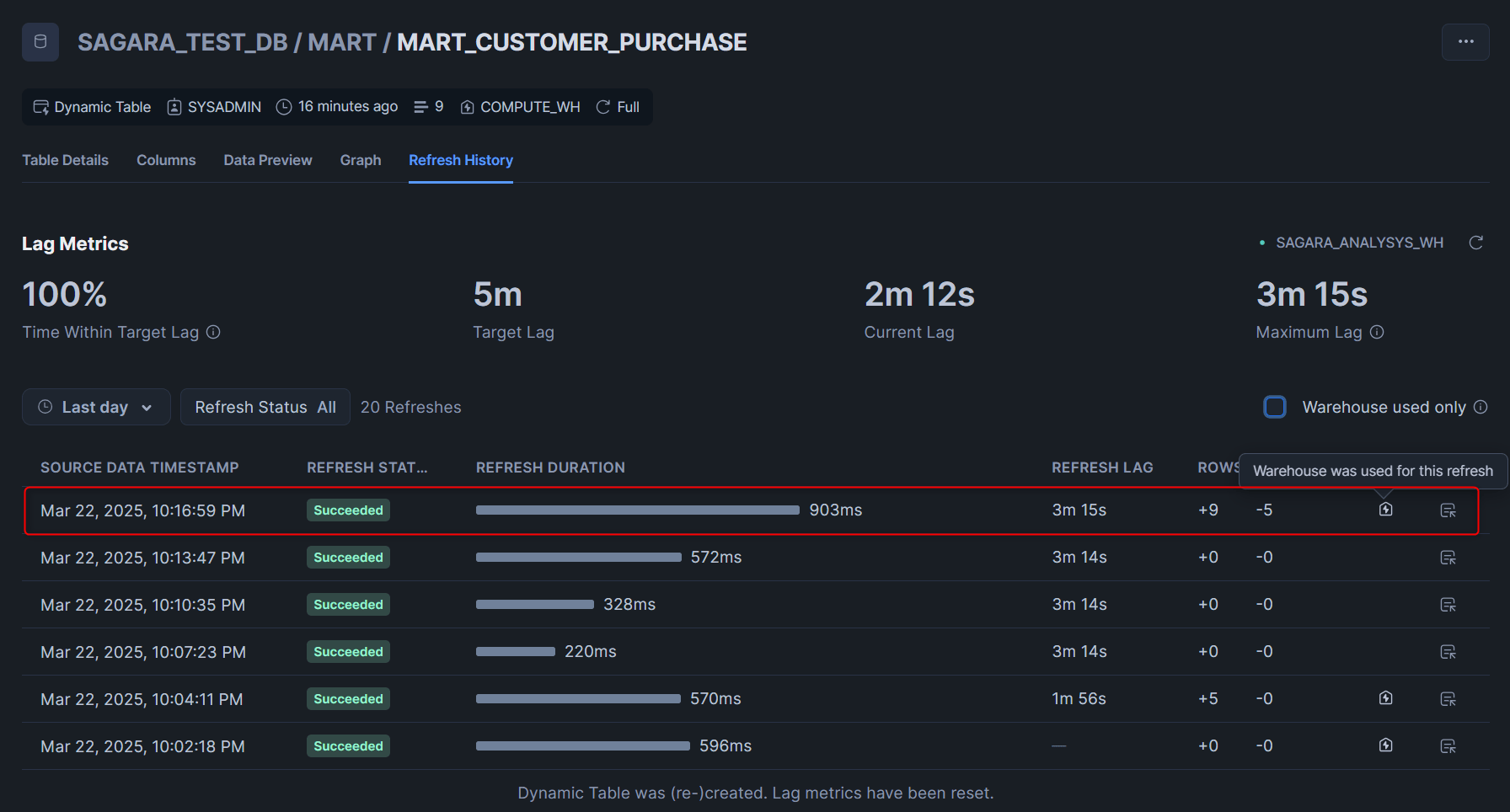Screen dimensions: 1510x812
Task: Click the +9 rows inserted value
Action: pyautogui.click(x=1208, y=510)
